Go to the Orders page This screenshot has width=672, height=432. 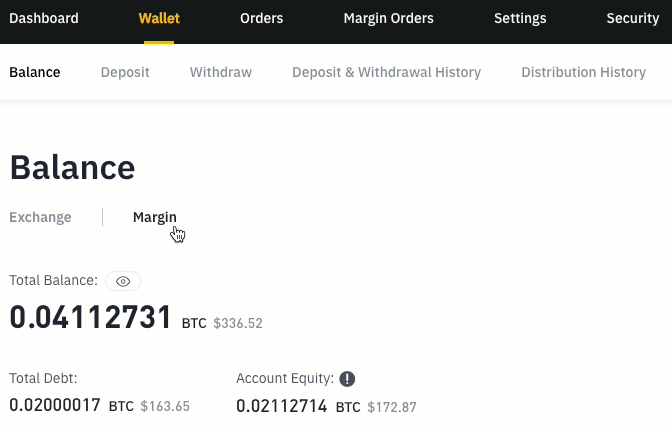262,18
